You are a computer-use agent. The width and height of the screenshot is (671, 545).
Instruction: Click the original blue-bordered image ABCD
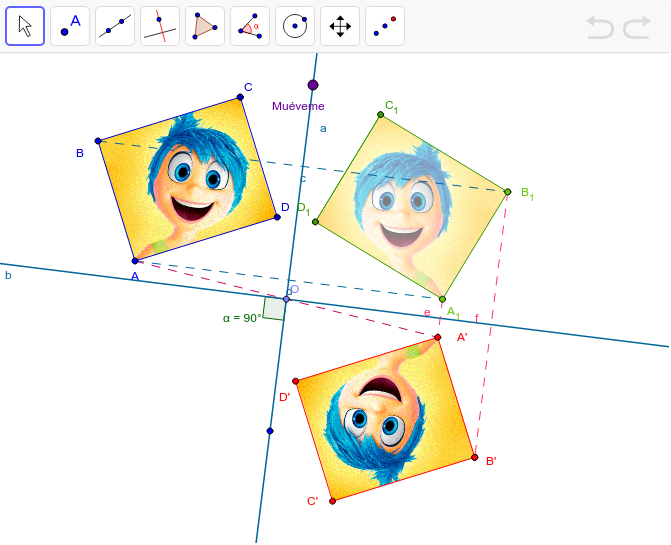point(187,179)
